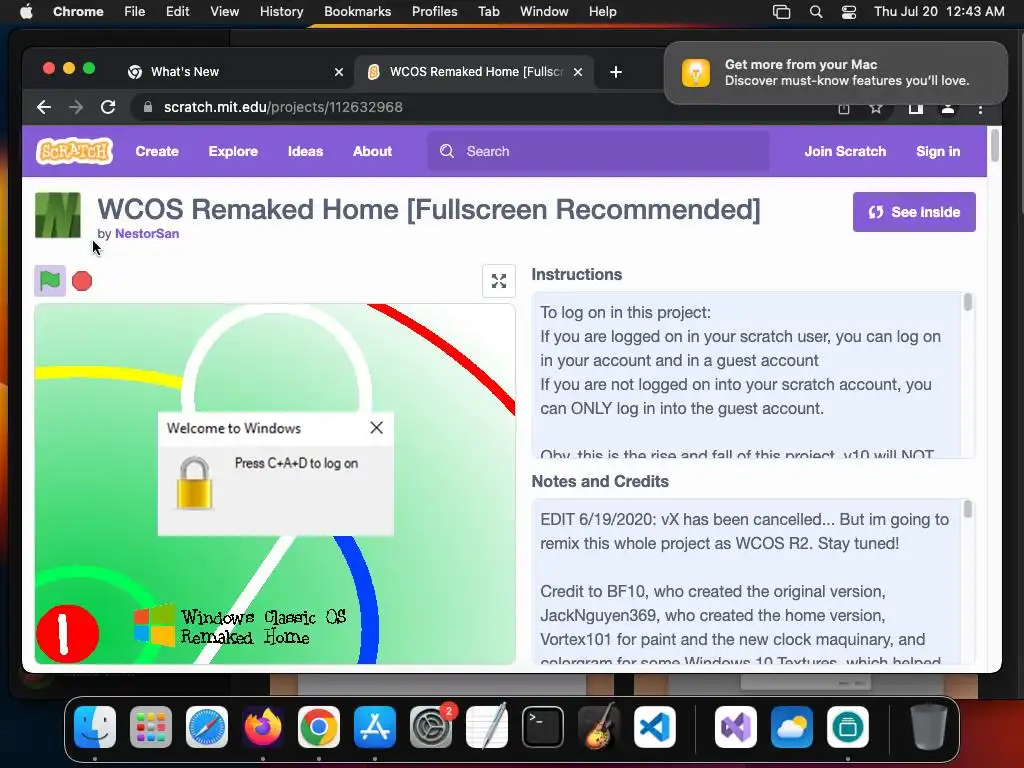Click the date and time in the menu bar
Image resolution: width=1024 pixels, height=768 pixels.
(x=939, y=12)
